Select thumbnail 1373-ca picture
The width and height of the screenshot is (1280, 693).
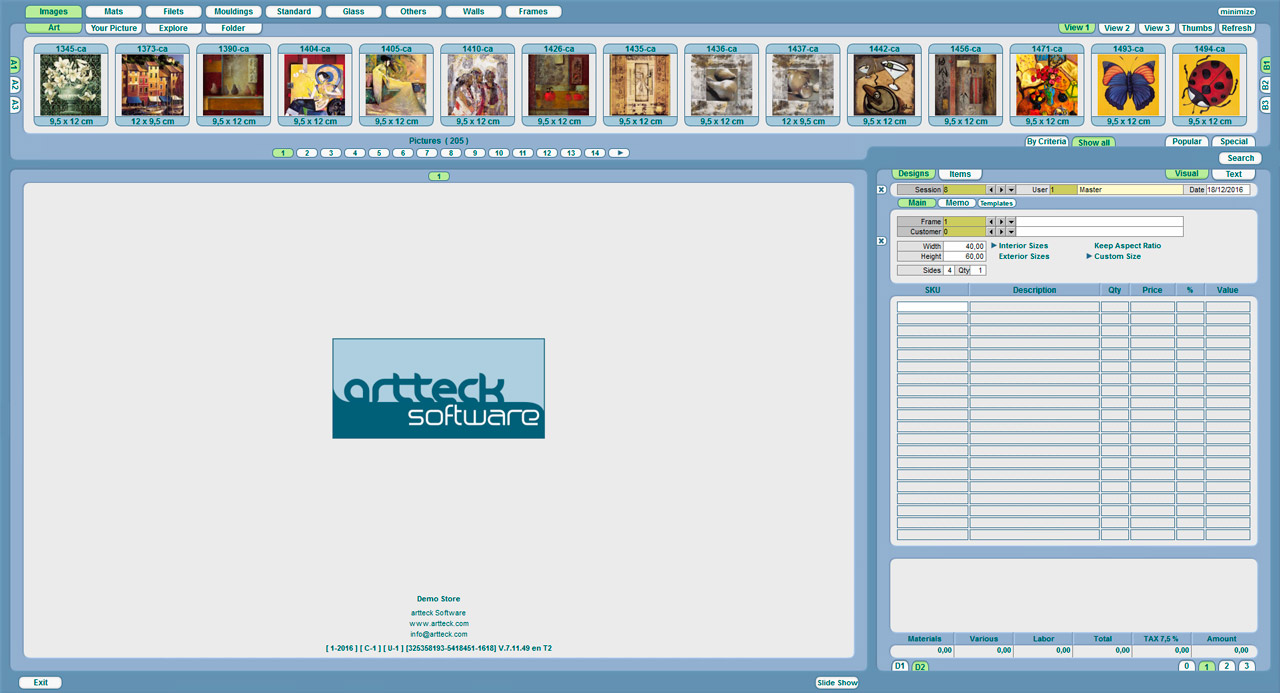point(152,85)
